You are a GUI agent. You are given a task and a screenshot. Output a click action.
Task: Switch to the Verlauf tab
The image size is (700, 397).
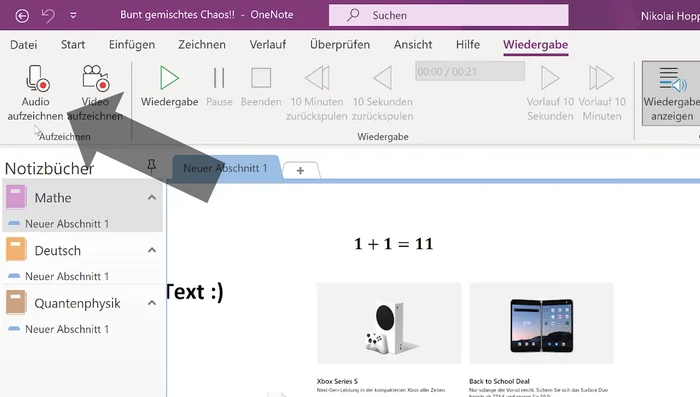click(268, 45)
